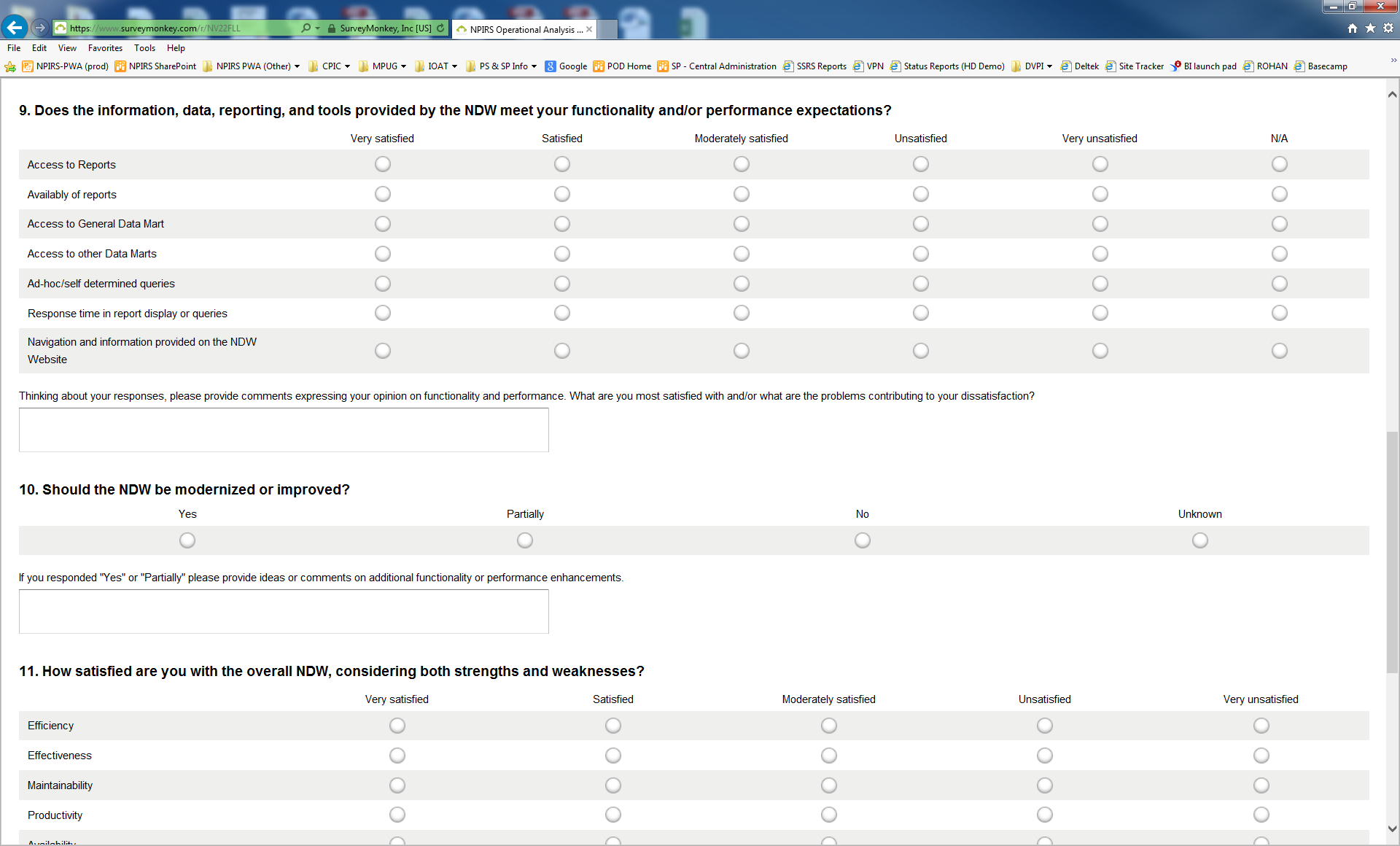Select Unsatisfied for Efficiency row
1400x846 pixels.
[1045, 726]
